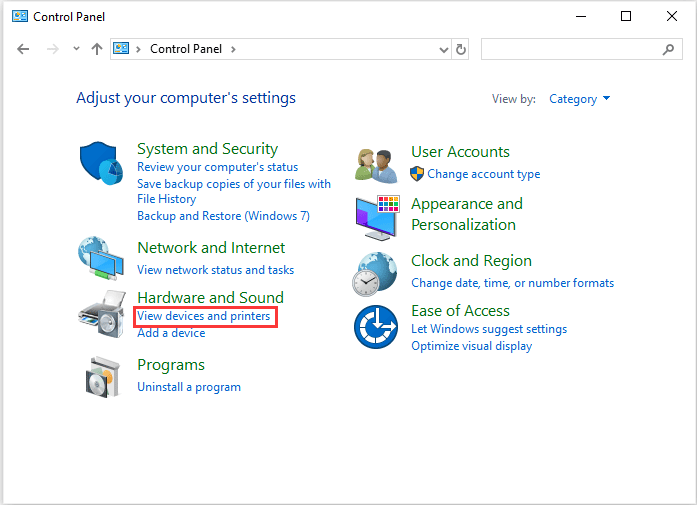697x505 pixels.
Task: Click the Programs disc box icon
Action: [x=103, y=377]
